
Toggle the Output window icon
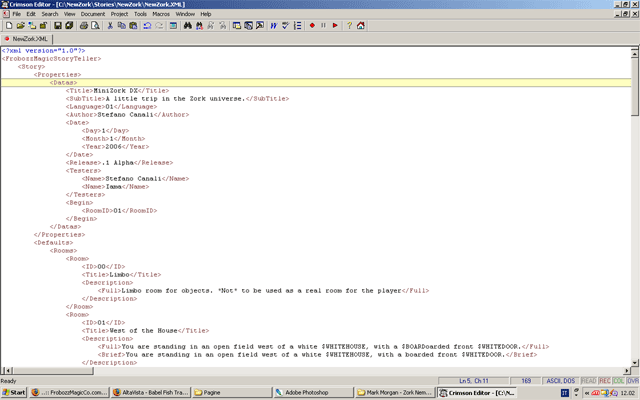pyautogui.click(x=248, y=25)
